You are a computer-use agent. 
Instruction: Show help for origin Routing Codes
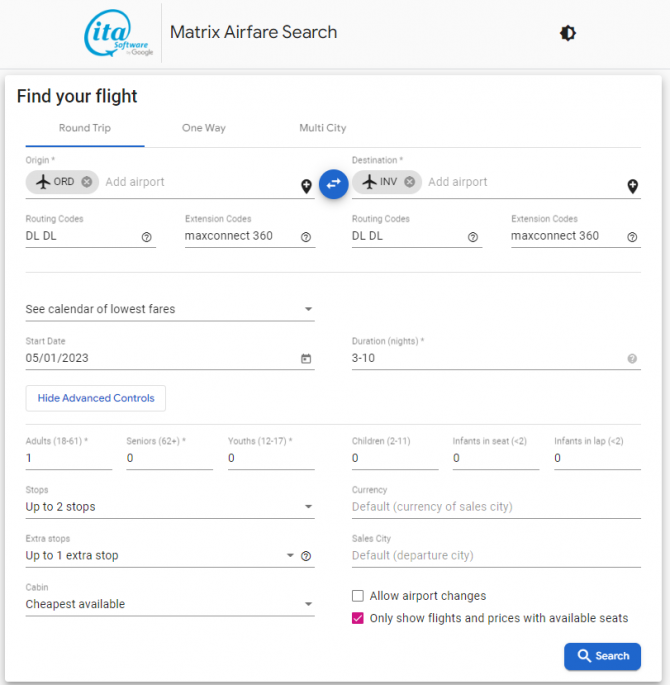(x=146, y=237)
